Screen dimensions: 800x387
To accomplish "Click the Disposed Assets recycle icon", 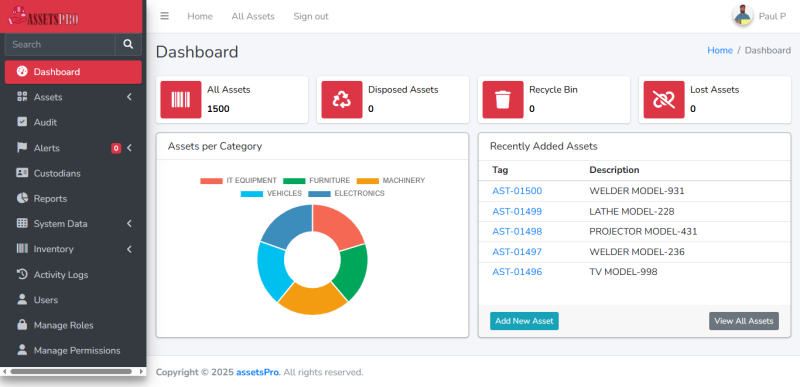I will [342, 99].
